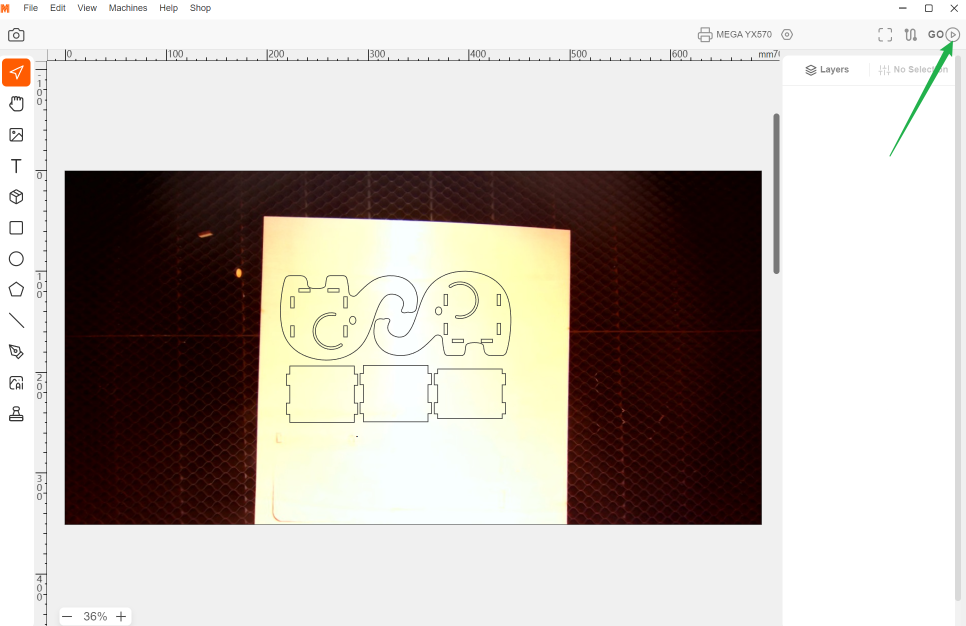Viewport: 966px width, 626px height.
Task: Select the Ellipse shape tool
Action: 16,259
